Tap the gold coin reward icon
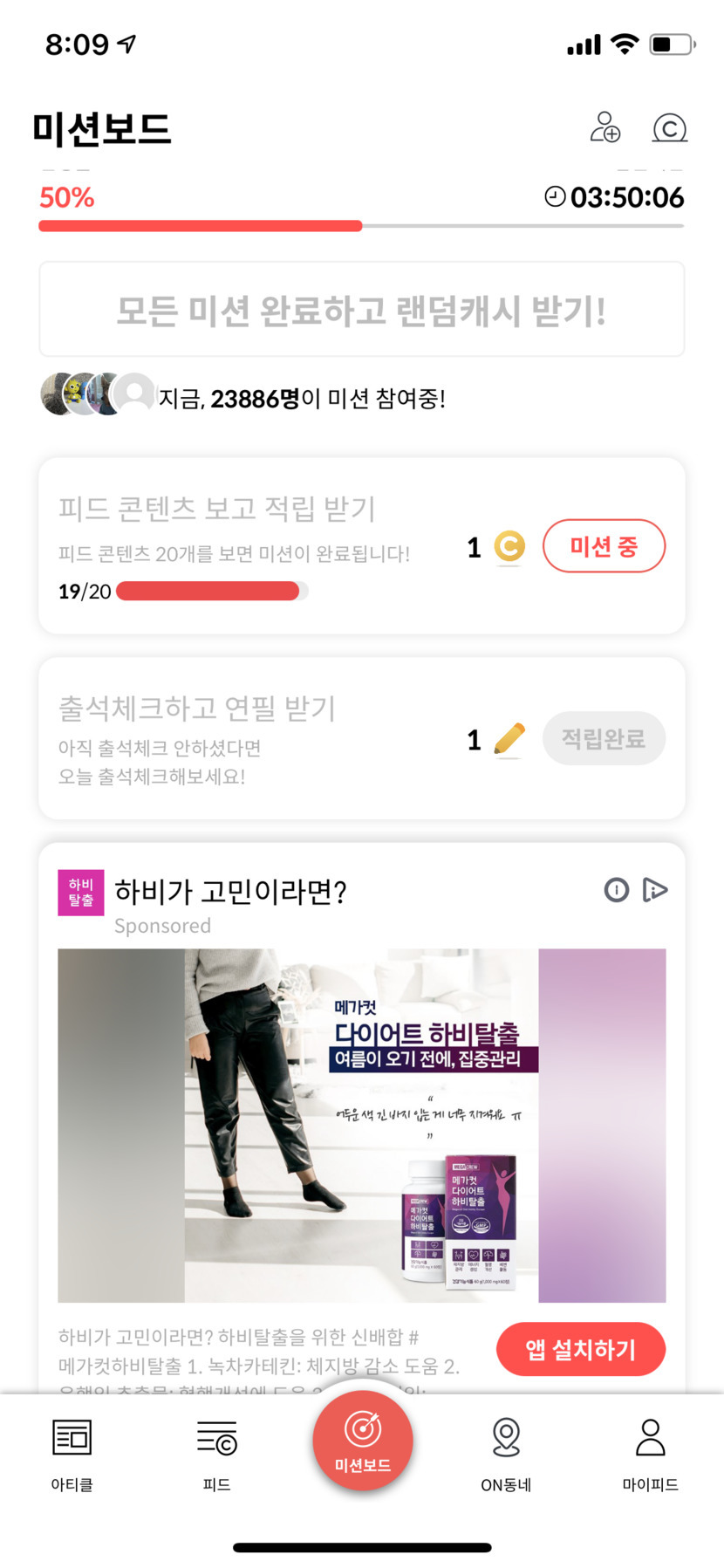Screen dimensions: 724x1568 click(x=509, y=547)
